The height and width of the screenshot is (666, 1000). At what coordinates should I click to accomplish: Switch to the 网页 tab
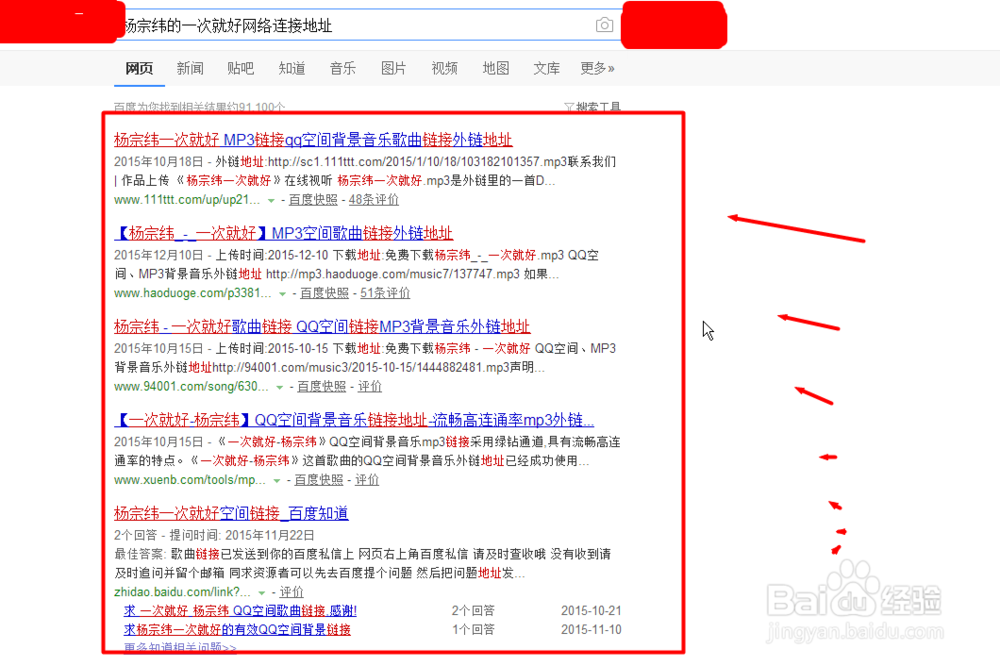click(x=139, y=68)
